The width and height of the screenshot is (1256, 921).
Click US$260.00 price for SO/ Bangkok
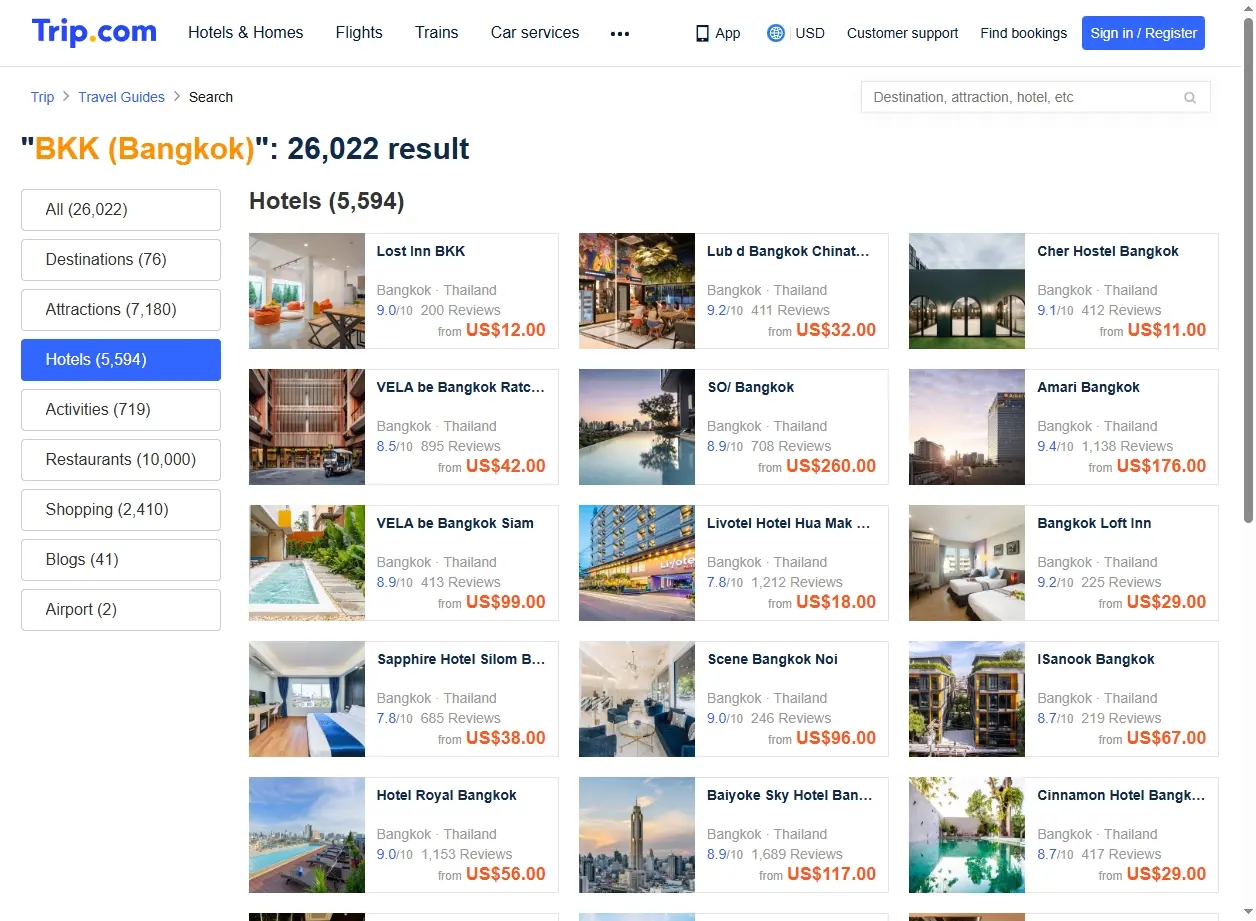[x=831, y=466]
